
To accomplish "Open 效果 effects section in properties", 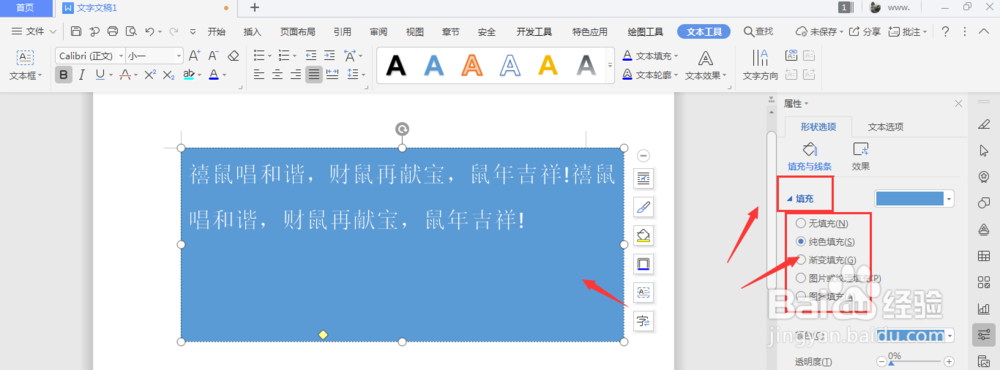I will pos(861,156).
